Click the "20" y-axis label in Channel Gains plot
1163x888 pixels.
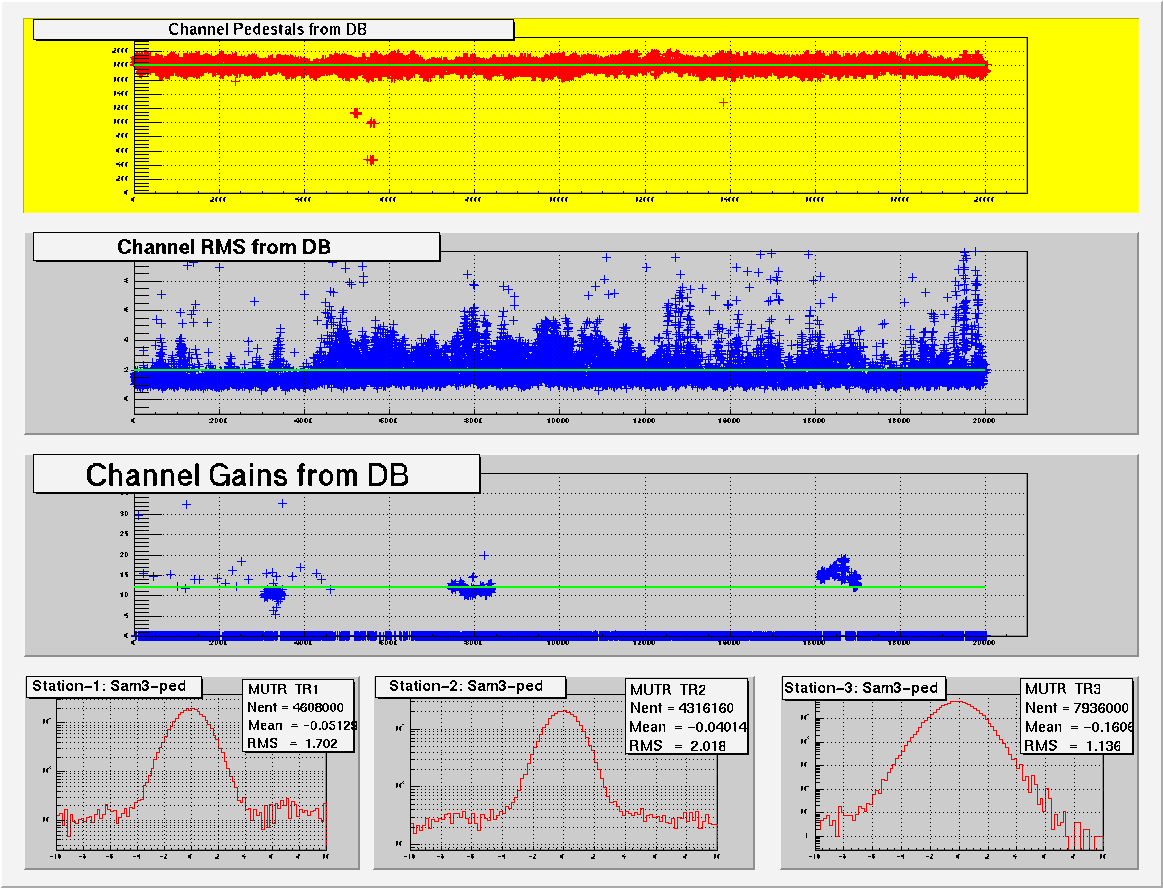point(124,554)
